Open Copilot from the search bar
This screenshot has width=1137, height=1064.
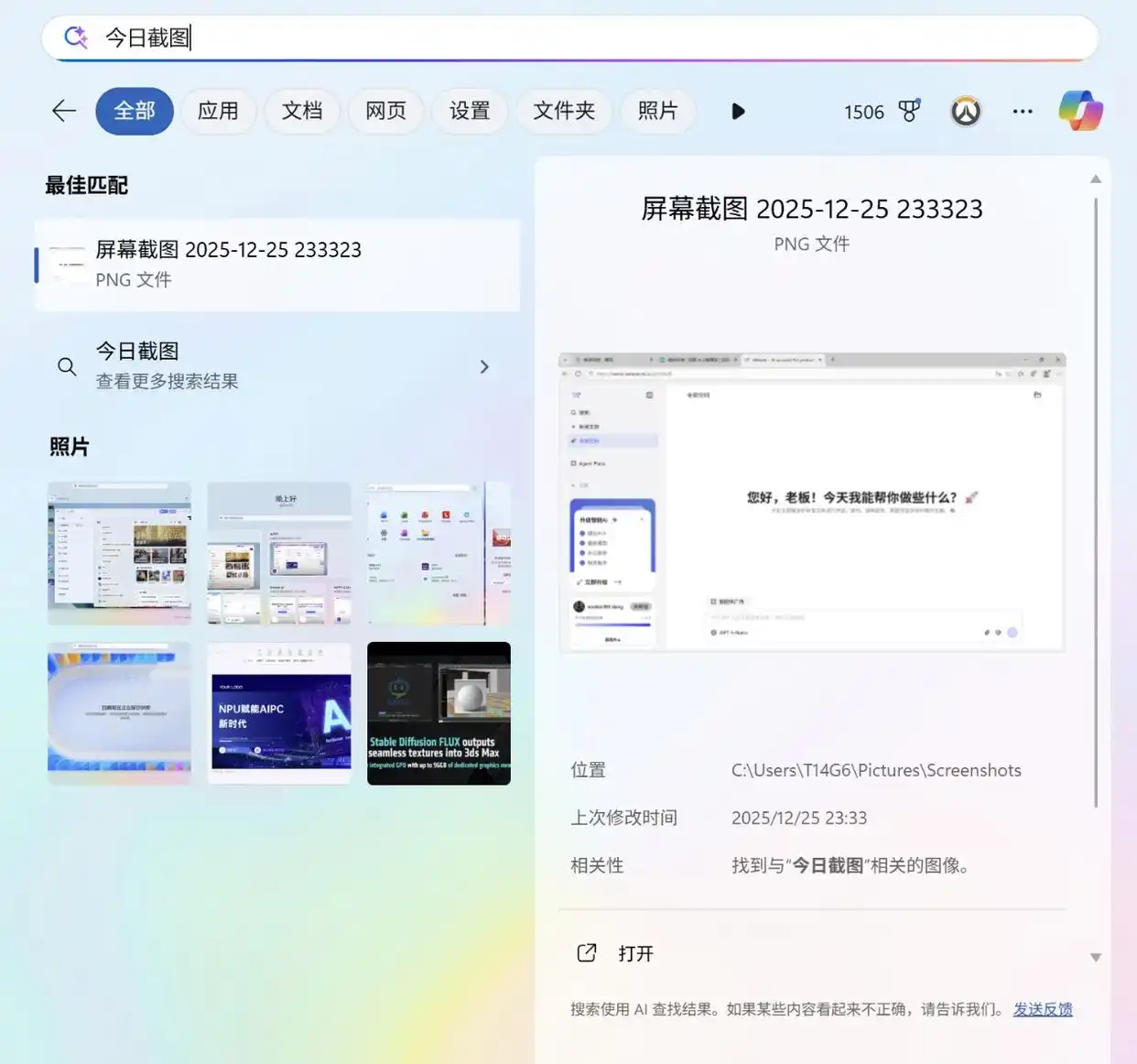point(1080,111)
